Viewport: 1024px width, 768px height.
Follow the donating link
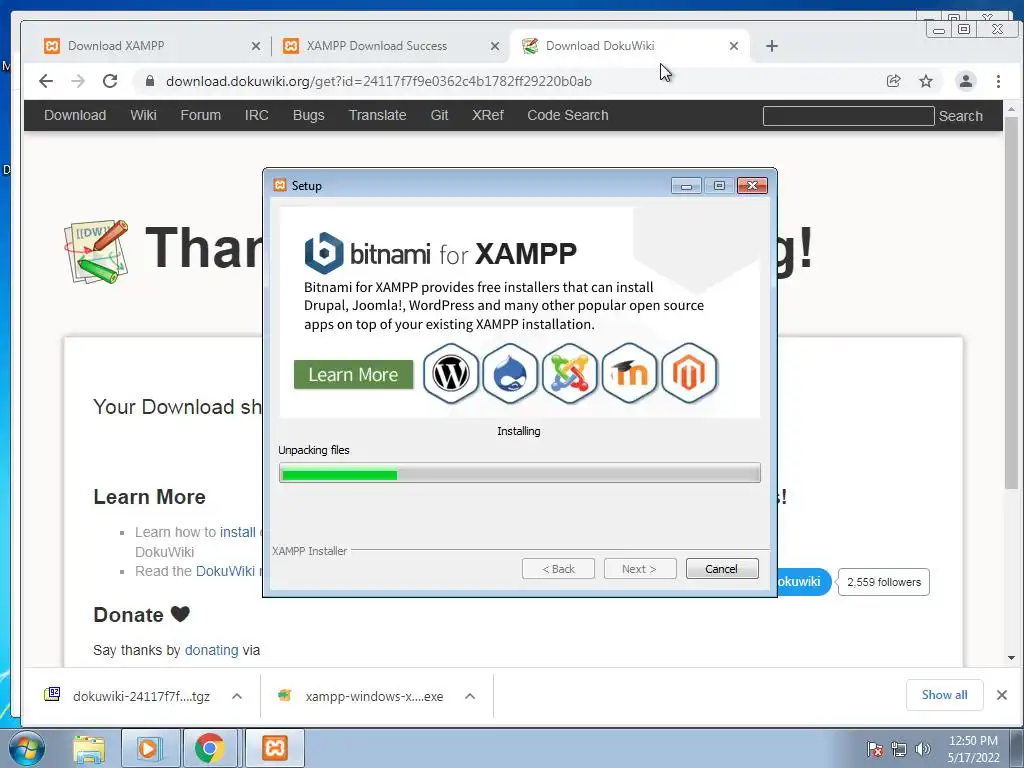(x=212, y=650)
